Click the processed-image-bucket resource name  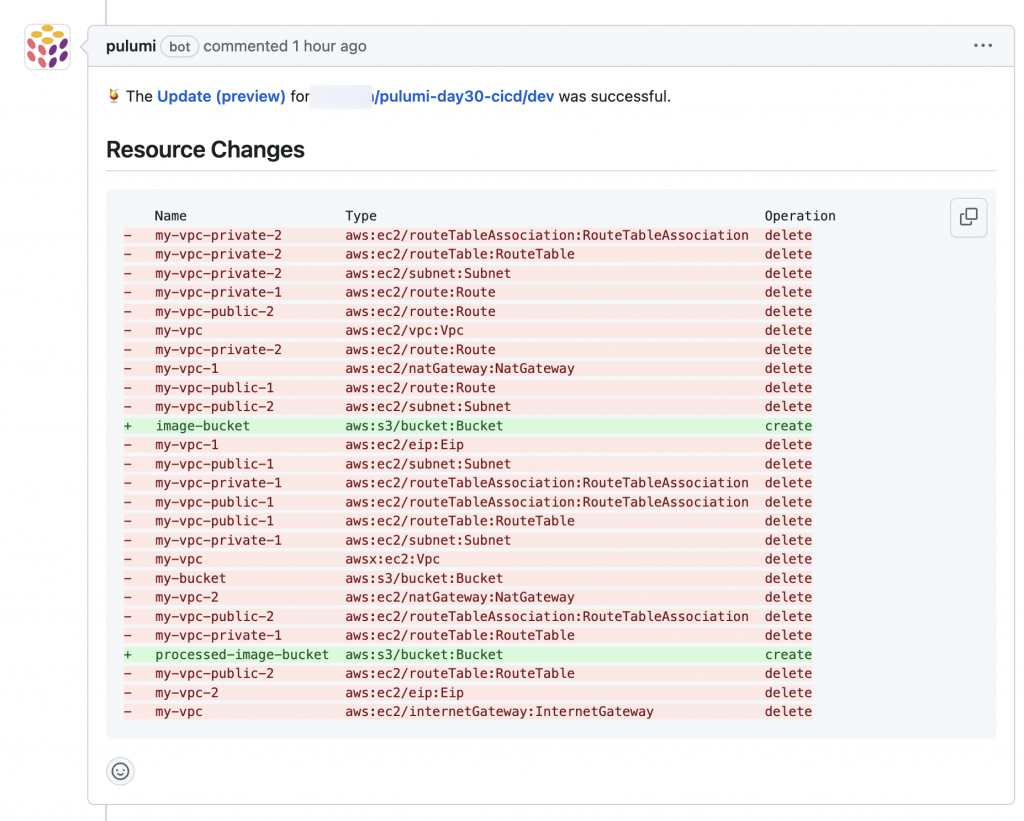coord(242,655)
